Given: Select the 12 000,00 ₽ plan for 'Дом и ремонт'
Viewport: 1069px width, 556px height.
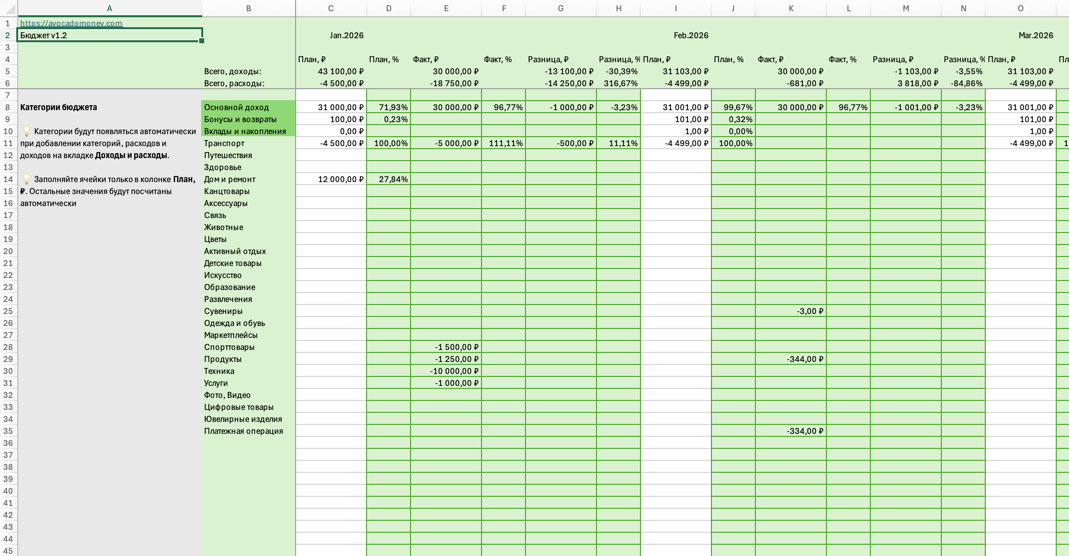Looking at the screenshot, I should point(331,179).
